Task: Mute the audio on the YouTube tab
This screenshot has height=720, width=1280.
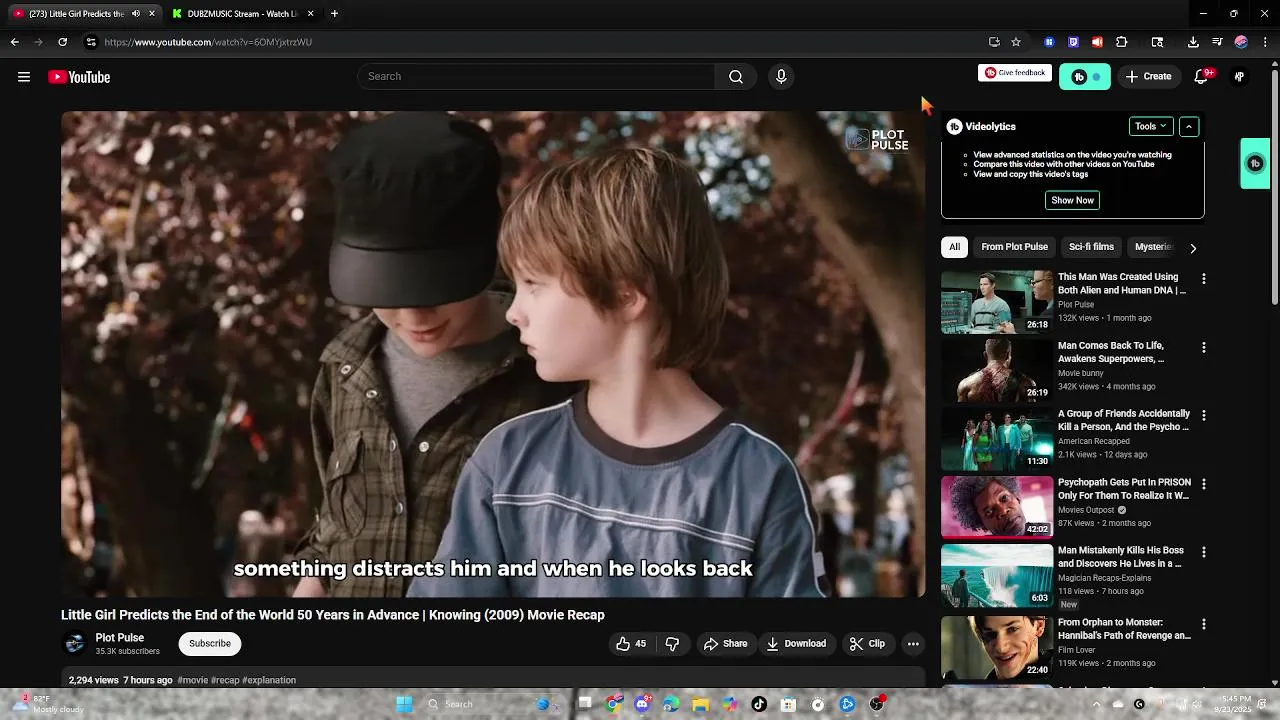Action: [x=136, y=14]
